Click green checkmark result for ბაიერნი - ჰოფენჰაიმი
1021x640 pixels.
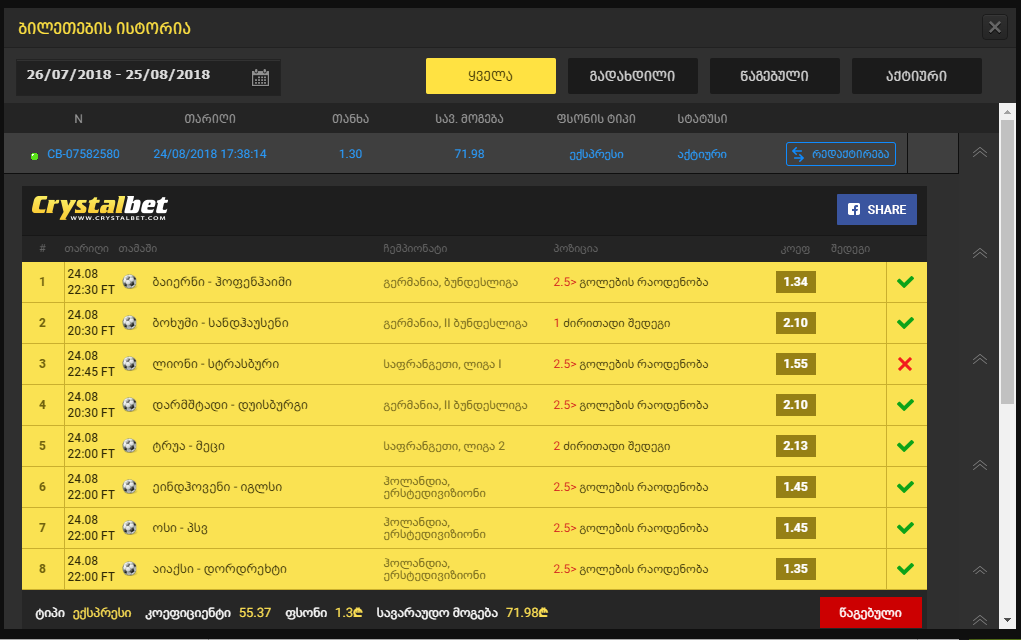point(905,282)
